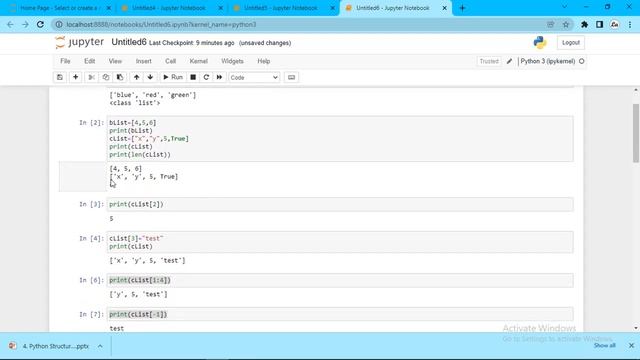Click the Python logo icon
Screen dimensions: 640x360
540,42
